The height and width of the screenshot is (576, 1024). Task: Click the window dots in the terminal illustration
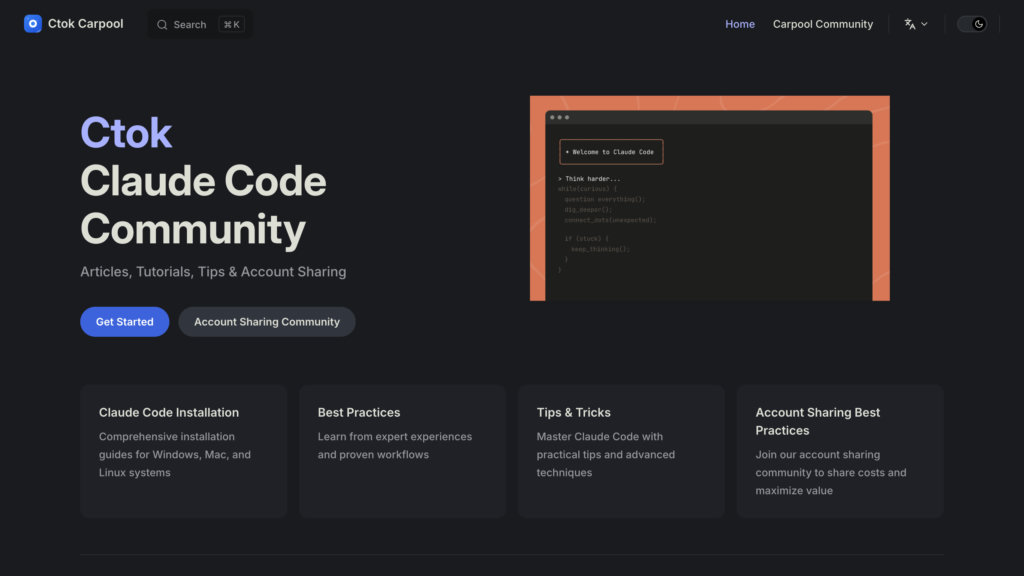coord(559,117)
